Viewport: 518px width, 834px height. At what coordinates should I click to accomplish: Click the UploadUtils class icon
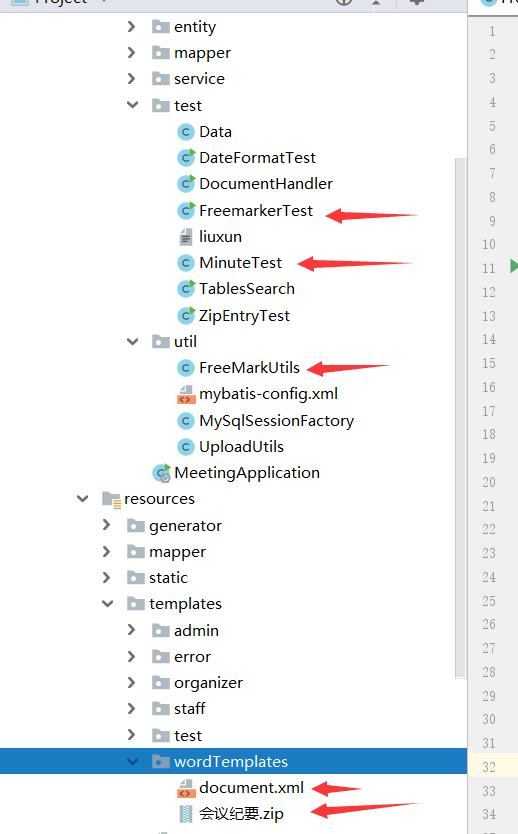(186, 447)
